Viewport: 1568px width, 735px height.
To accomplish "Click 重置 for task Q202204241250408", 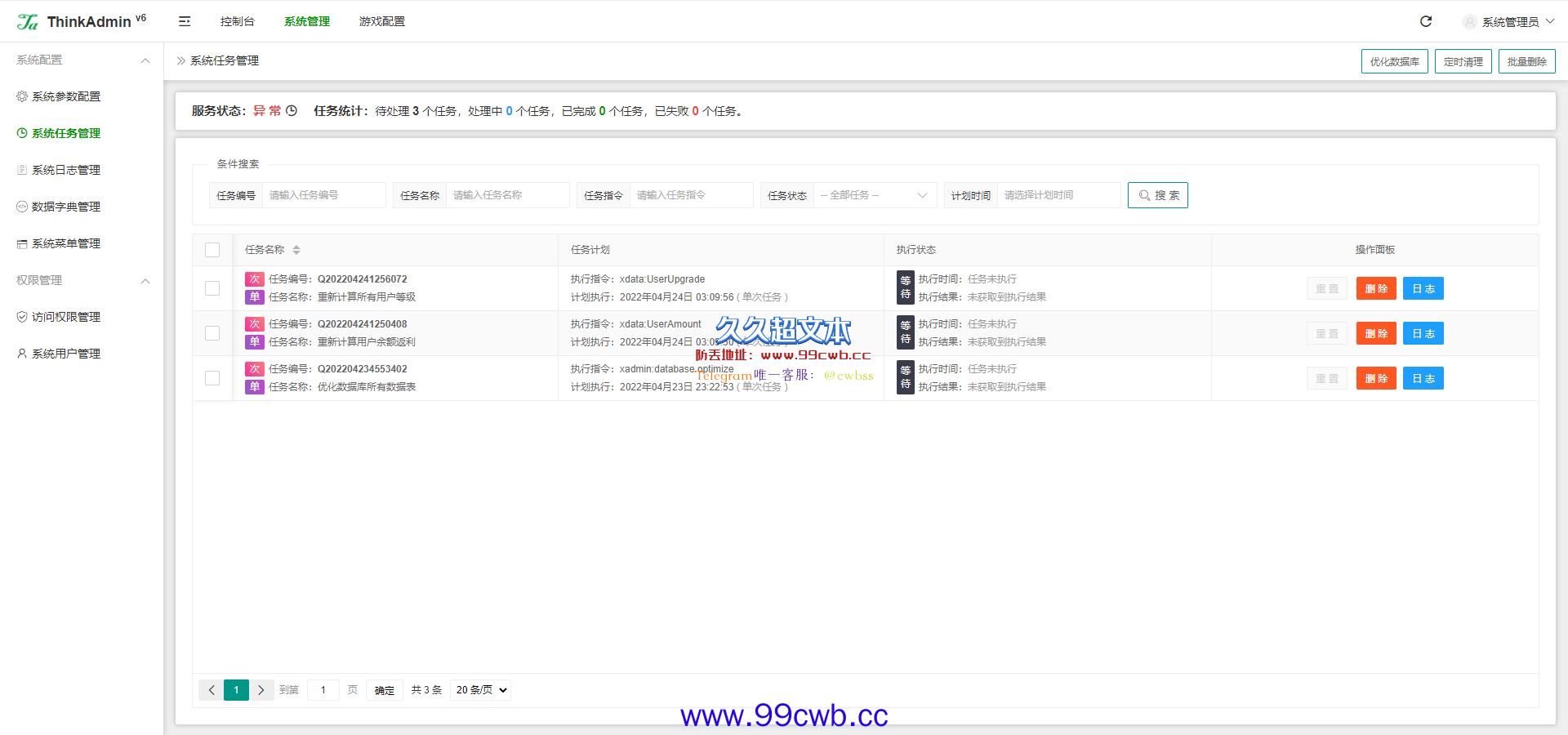I will [x=1327, y=333].
